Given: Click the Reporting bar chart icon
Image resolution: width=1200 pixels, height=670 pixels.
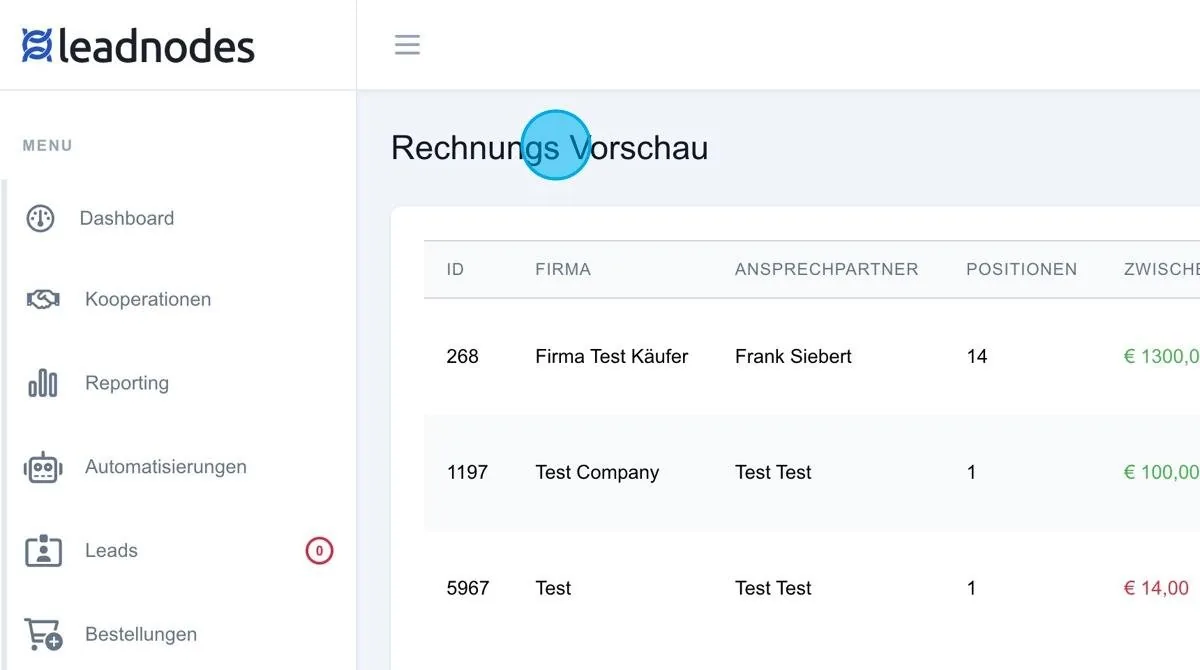Looking at the screenshot, I should (42, 383).
